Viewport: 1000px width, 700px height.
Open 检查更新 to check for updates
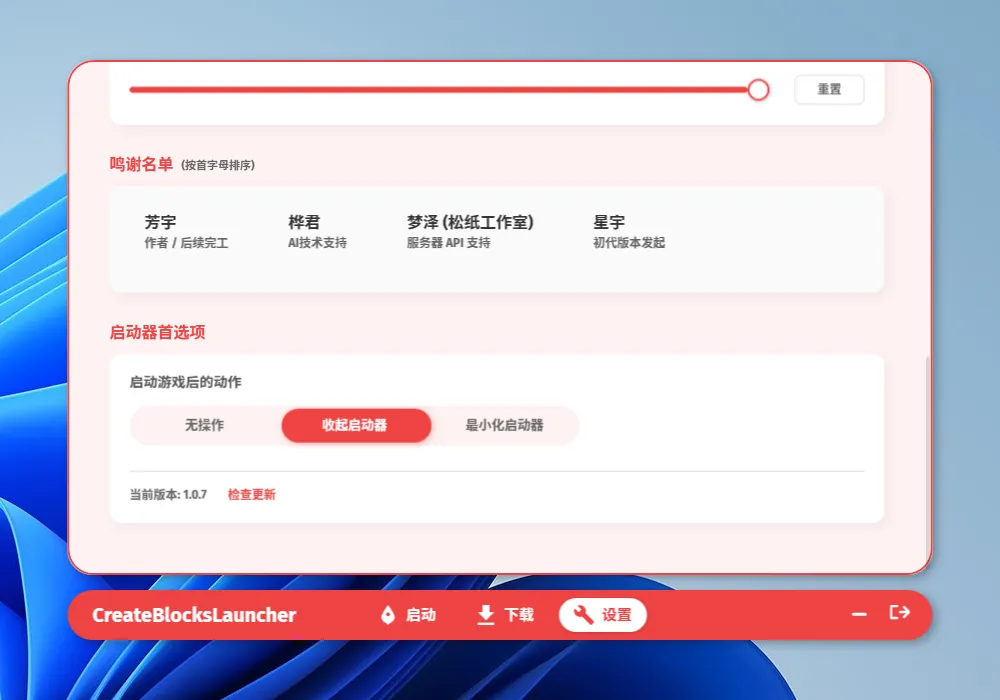(x=250, y=494)
